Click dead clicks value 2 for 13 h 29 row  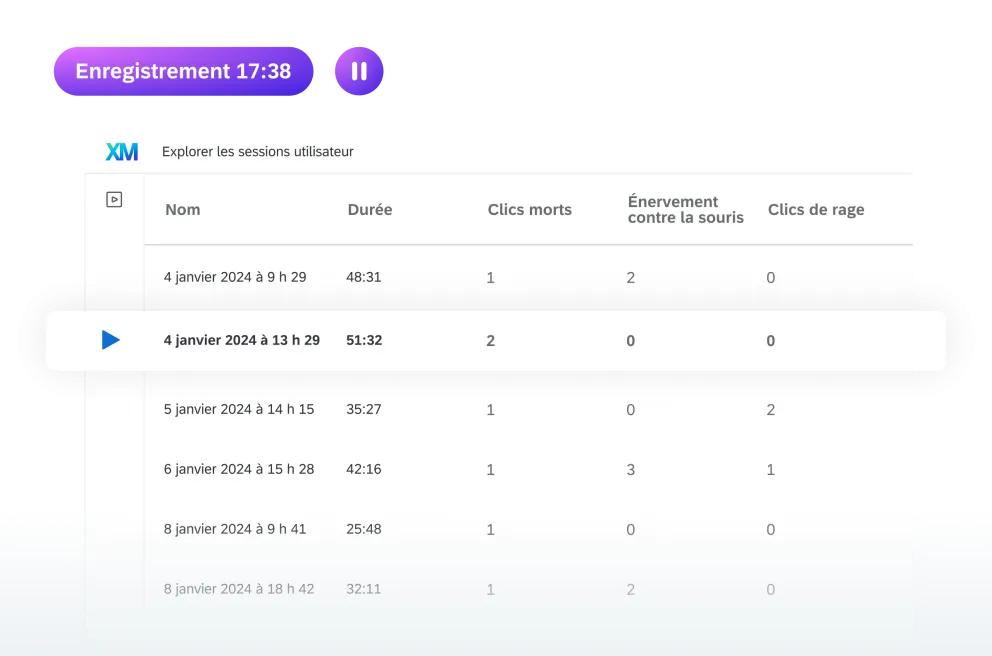tap(490, 341)
